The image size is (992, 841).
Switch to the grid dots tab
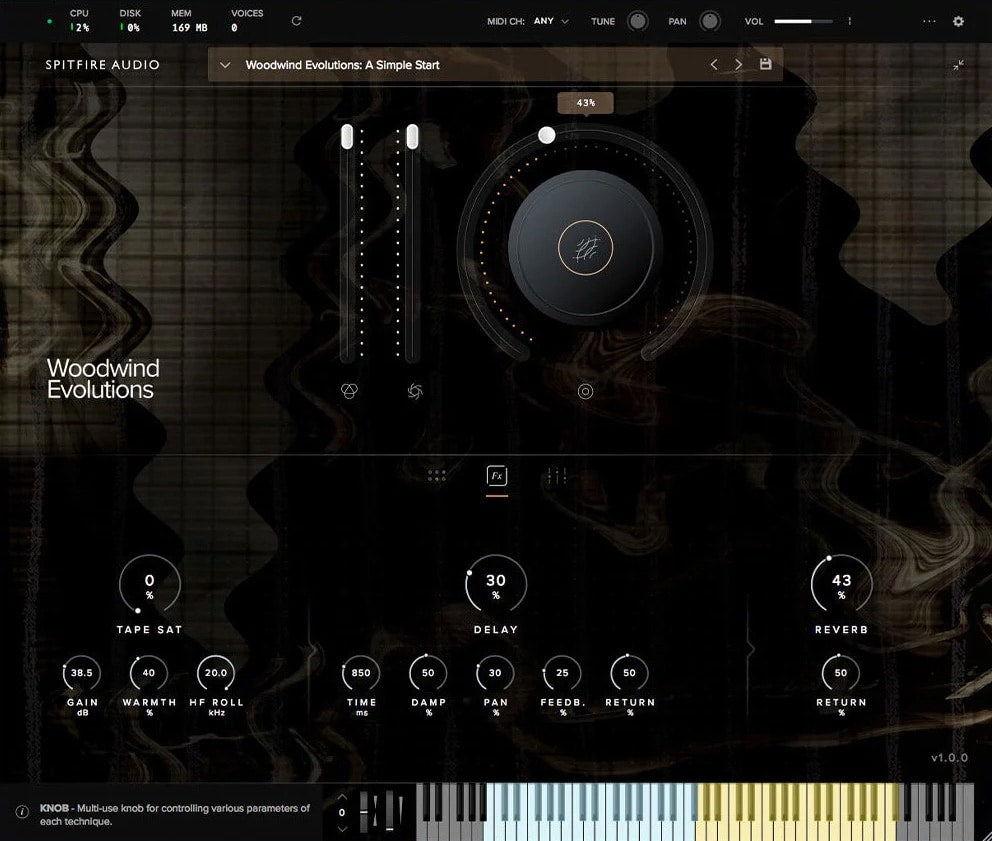pos(437,476)
